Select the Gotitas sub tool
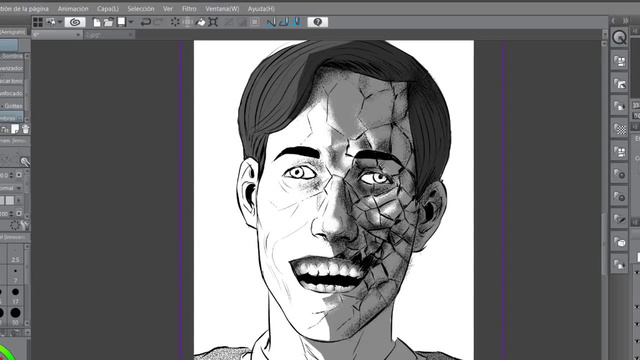This screenshot has width=640, height=360. click(x=12, y=106)
